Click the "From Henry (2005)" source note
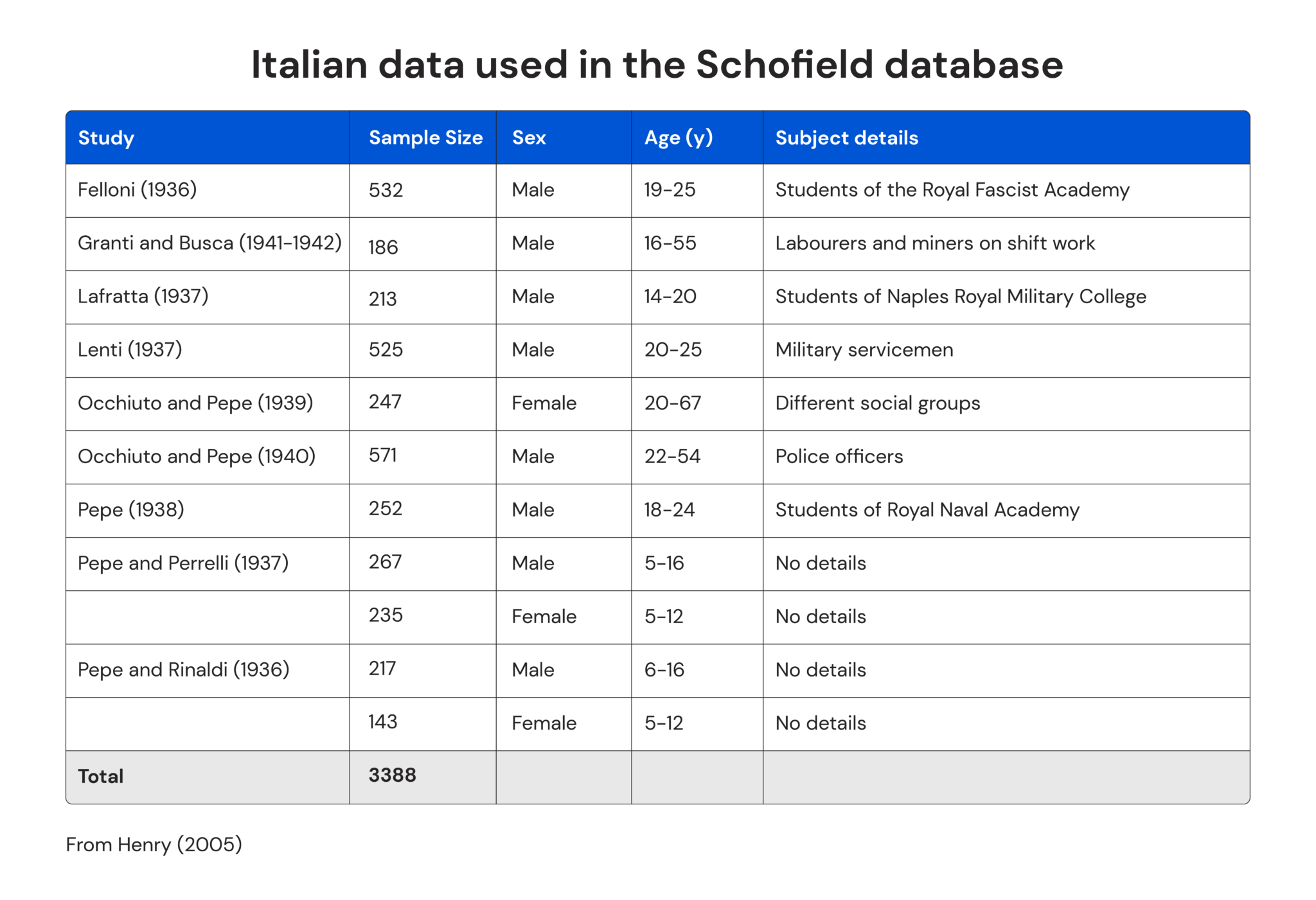Screen dimensions: 1316x900 tap(154, 845)
